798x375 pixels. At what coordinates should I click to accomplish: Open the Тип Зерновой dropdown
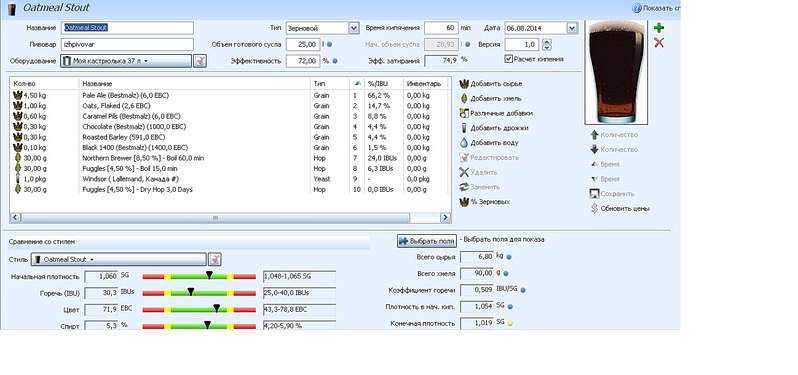pyautogui.click(x=354, y=28)
